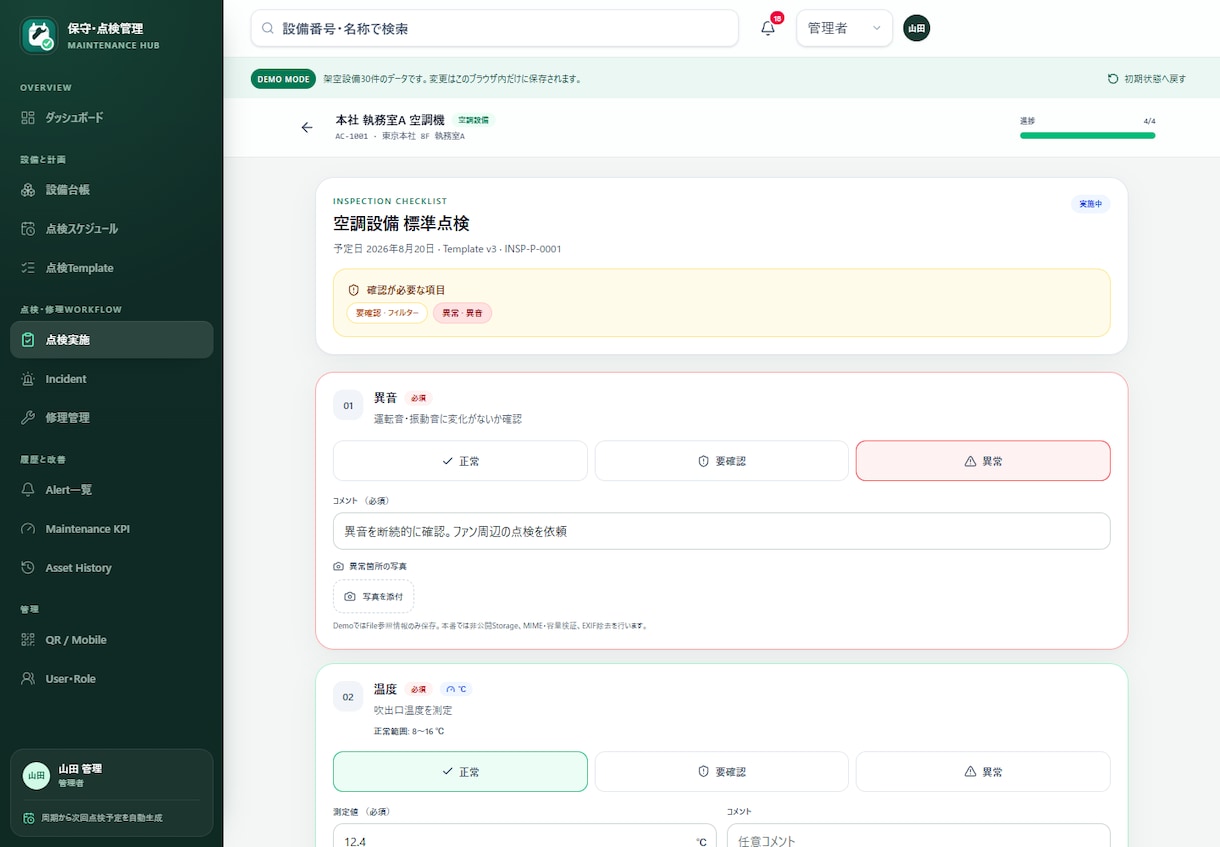This screenshot has height=847, width=1220.
Task: Open ダッシュボード in the sidebar
Action: [112, 118]
